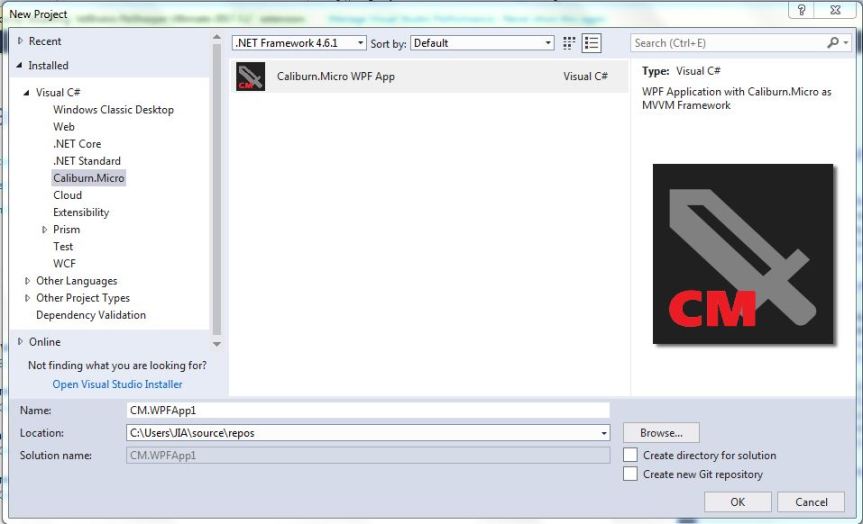863x524 pixels.
Task: Expand the Prism tree node
Action: [45, 230]
